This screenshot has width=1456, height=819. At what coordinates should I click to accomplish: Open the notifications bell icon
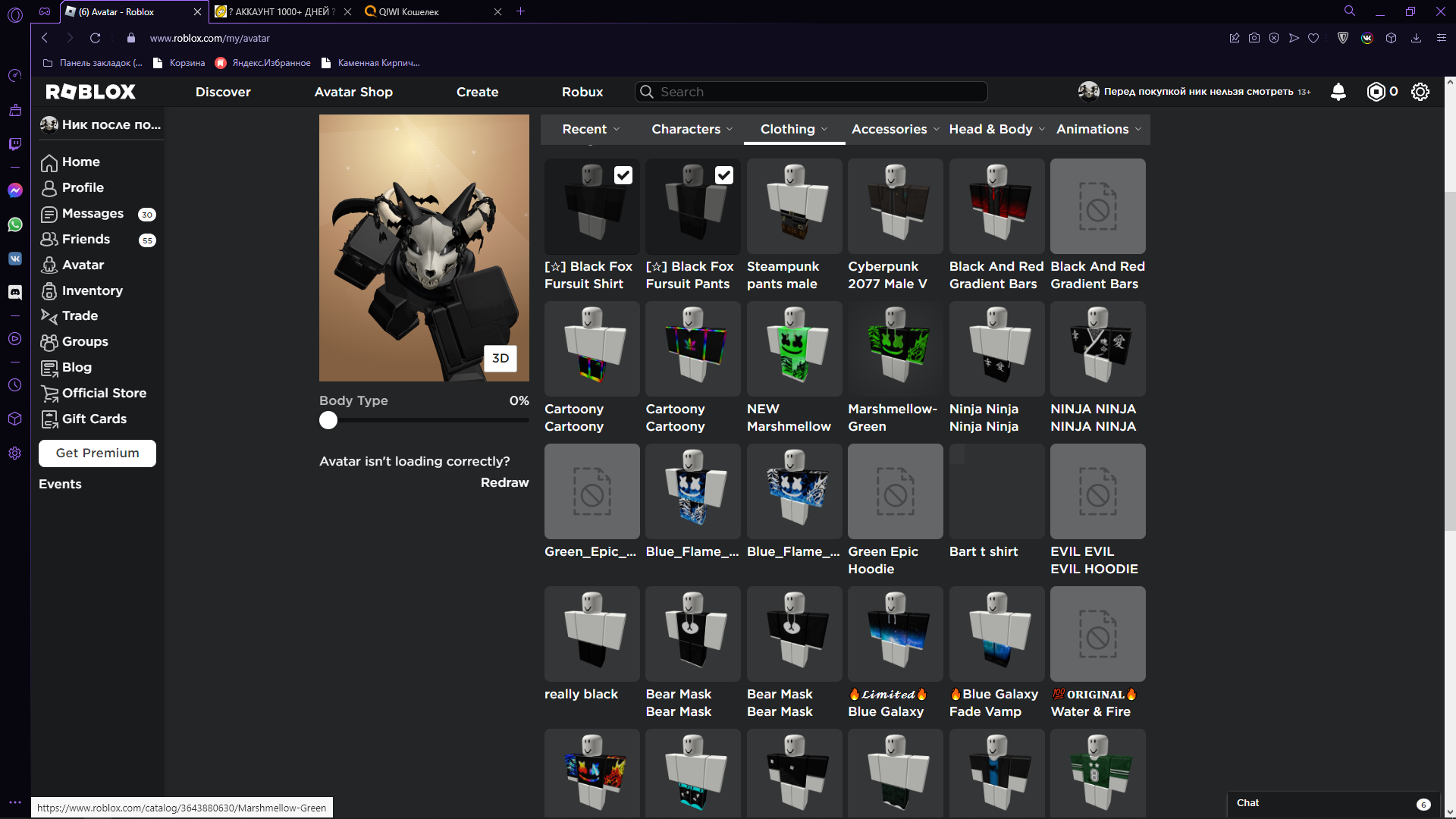[1338, 92]
